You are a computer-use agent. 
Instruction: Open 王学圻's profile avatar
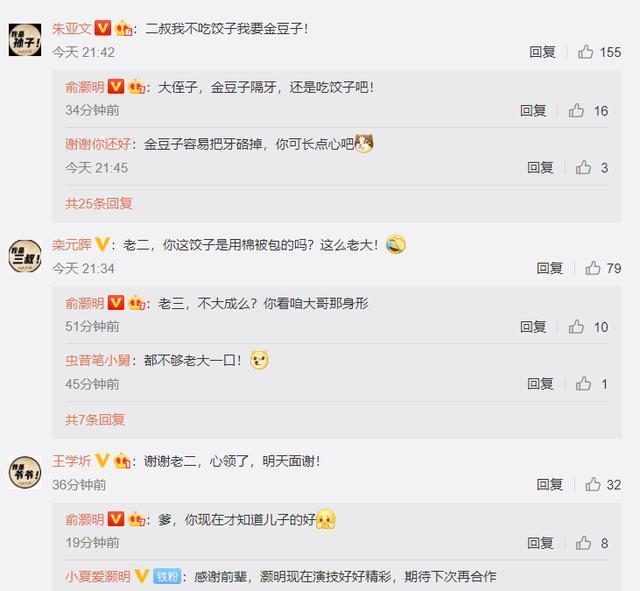[25, 472]
